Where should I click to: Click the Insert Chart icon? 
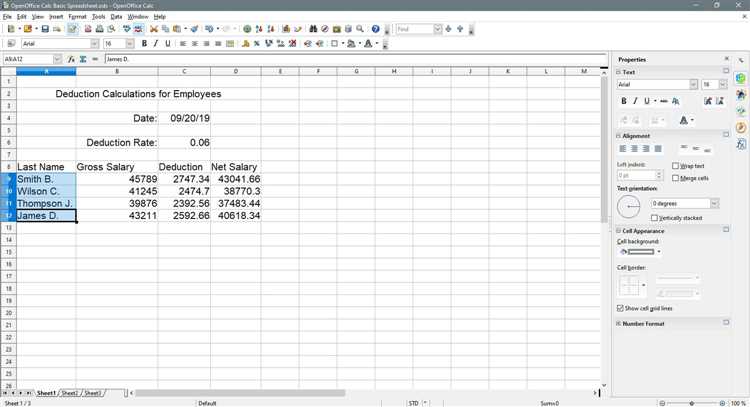click(x=286, y=29)
